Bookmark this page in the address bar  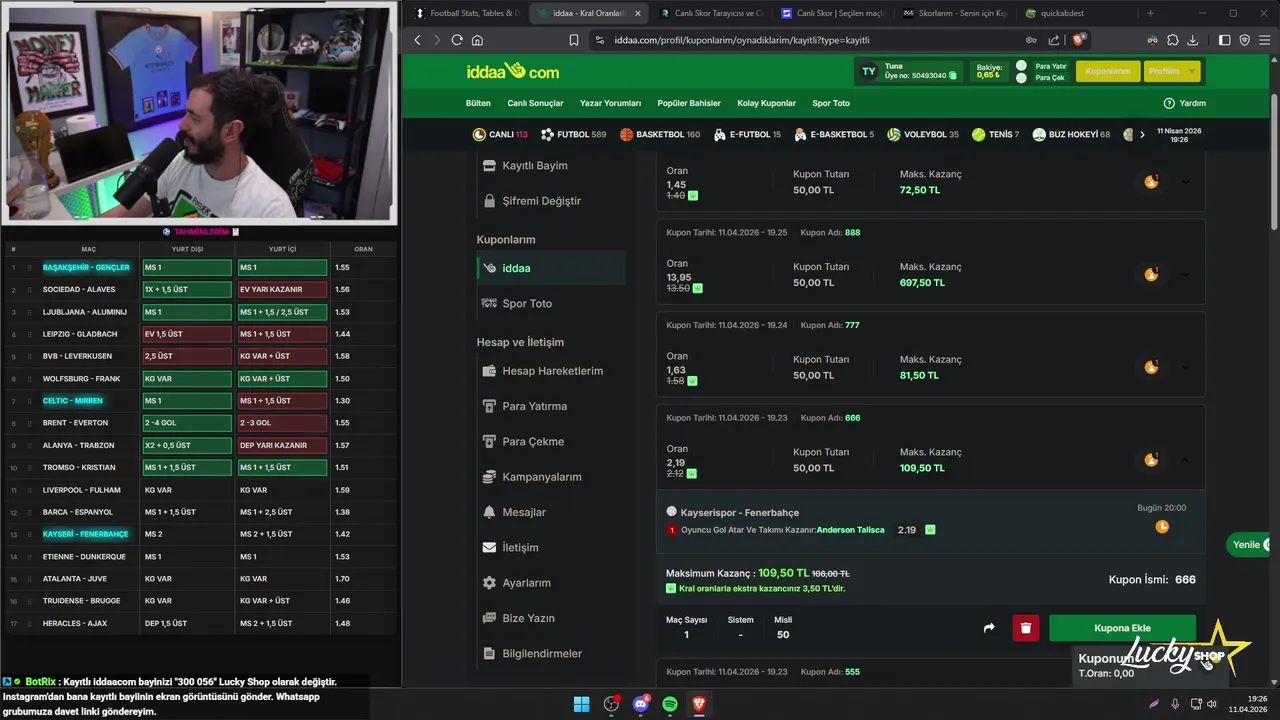point(574,40)
